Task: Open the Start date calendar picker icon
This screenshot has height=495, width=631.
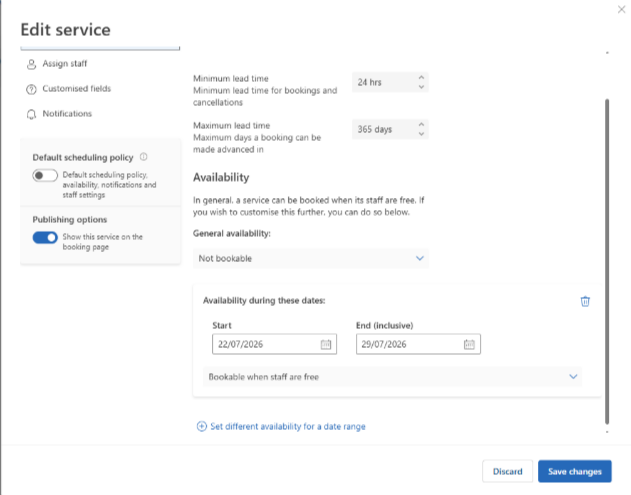Action: point(326,344)
